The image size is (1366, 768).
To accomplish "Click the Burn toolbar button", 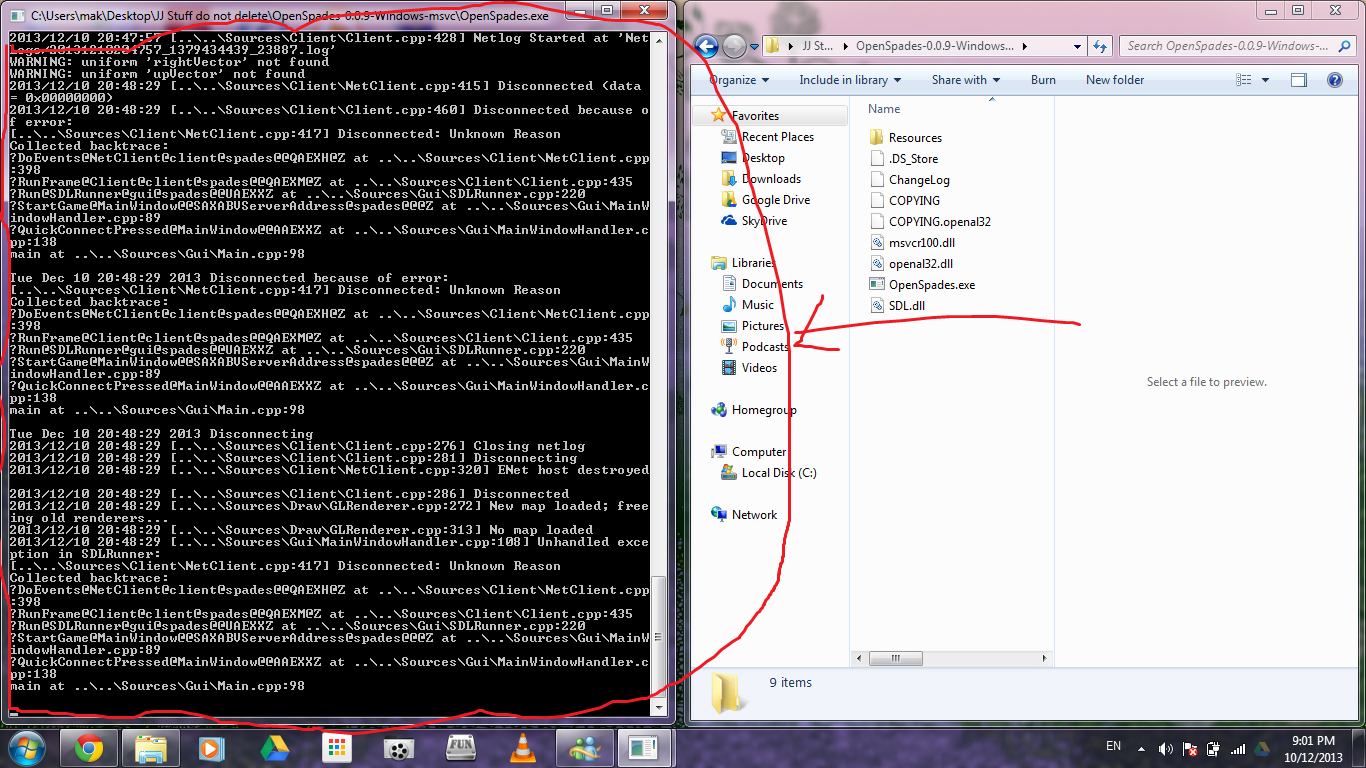I will (x=1043, y=80).
